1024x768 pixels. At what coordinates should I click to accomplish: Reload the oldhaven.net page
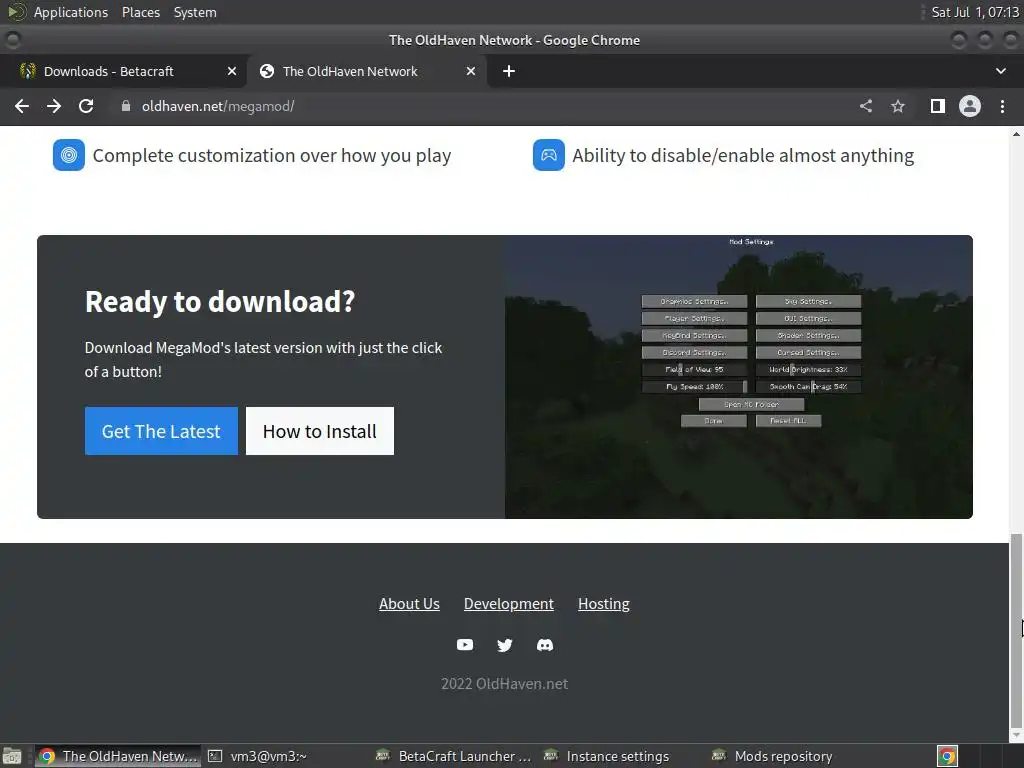86,106
